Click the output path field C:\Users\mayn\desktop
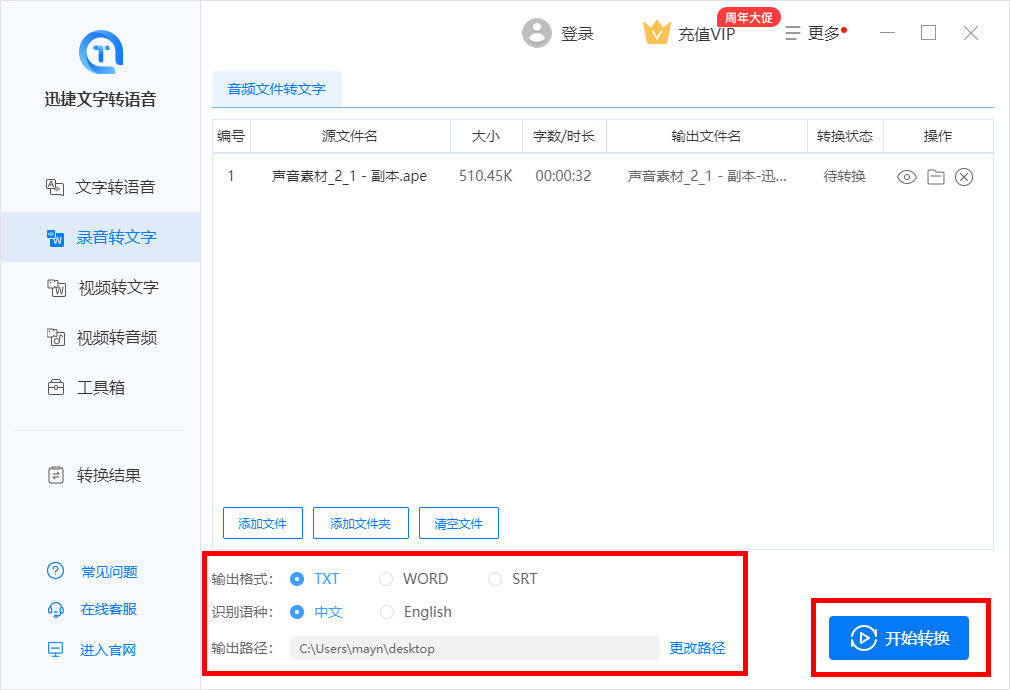Viewport: 1010px width, 690px height. pos(474,648)
